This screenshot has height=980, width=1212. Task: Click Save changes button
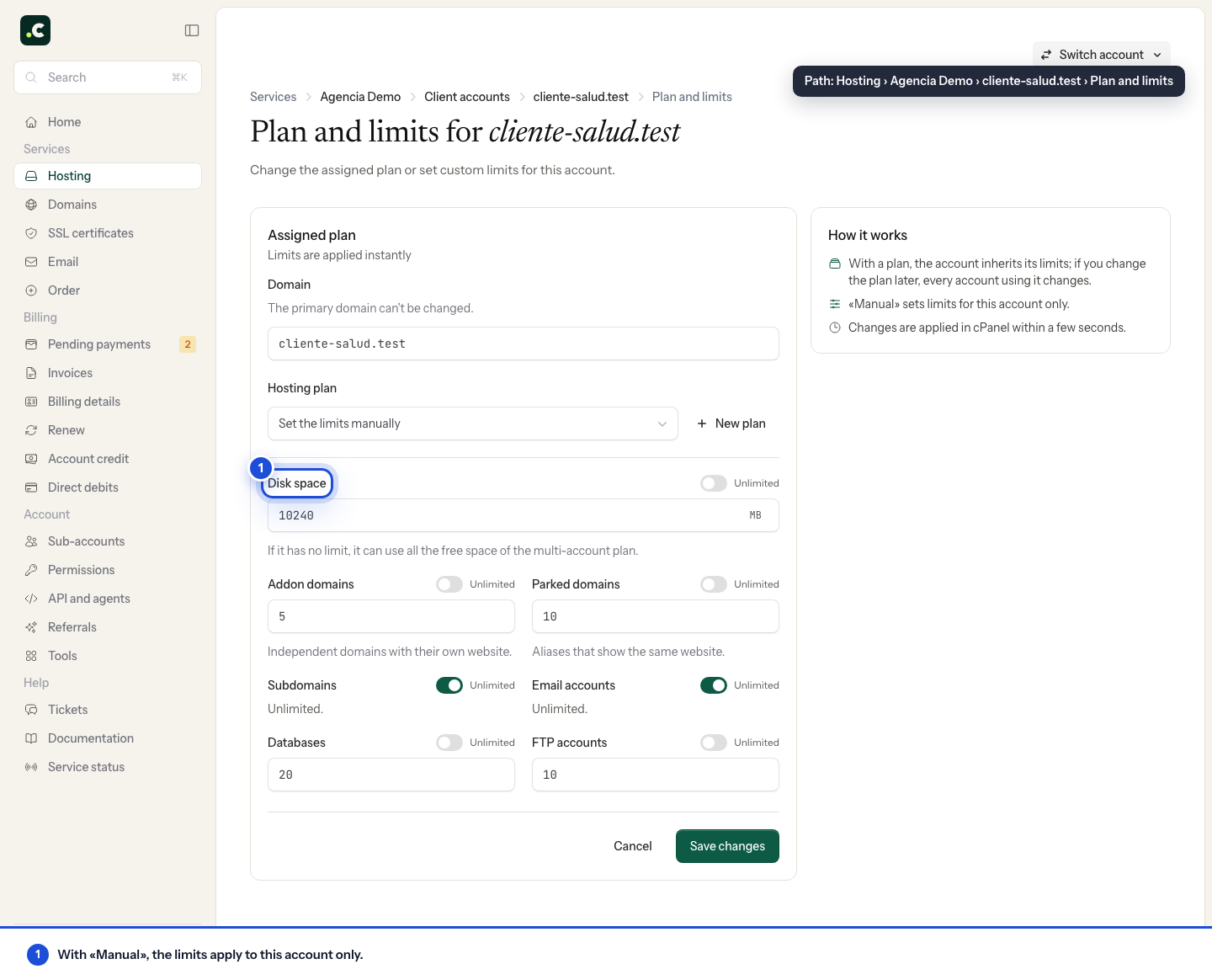point(727,846)
